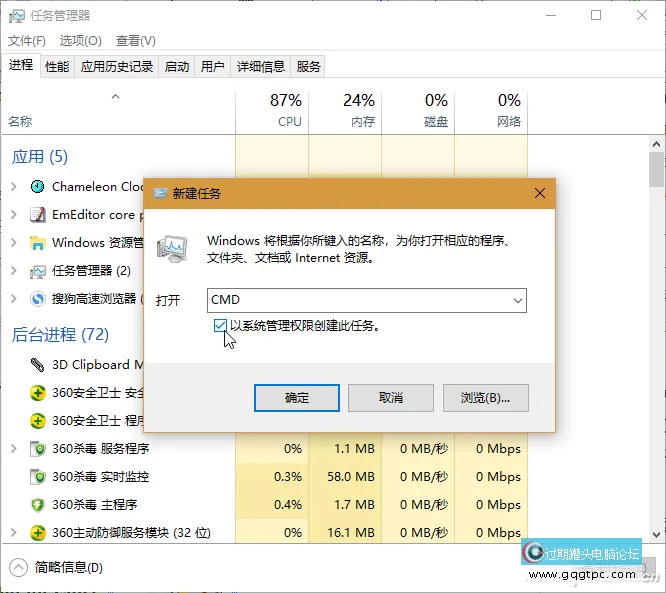Click the 360杀毒 主程序 shield icon
Screen dimensions: 666x593
(x=37, y=505)
